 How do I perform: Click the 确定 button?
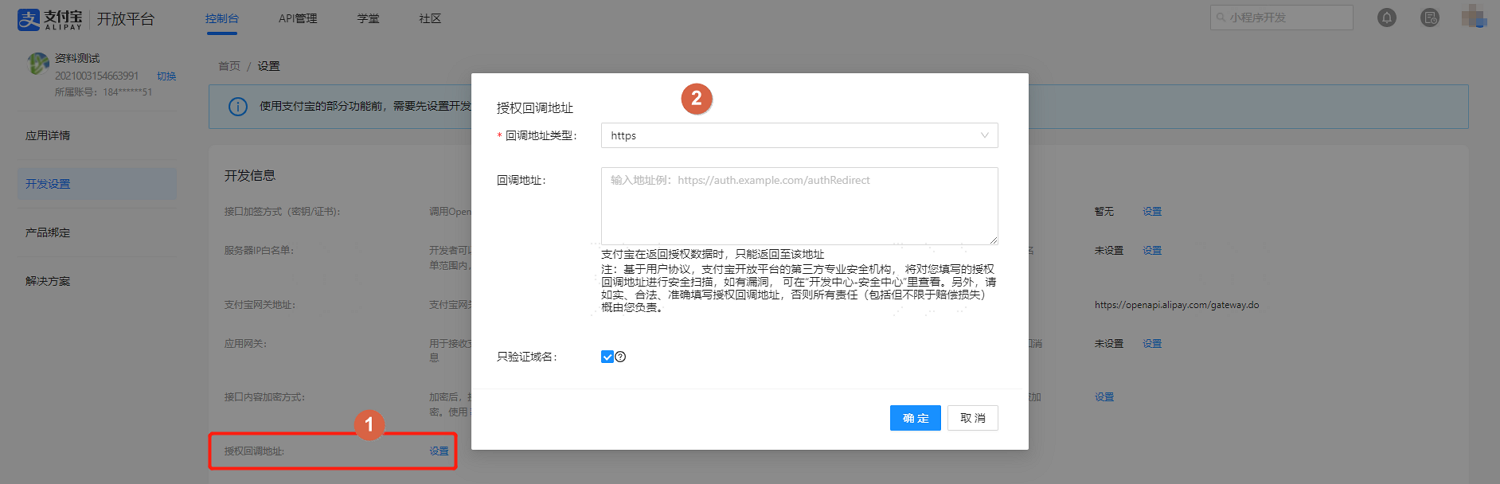tap(915, 418)
